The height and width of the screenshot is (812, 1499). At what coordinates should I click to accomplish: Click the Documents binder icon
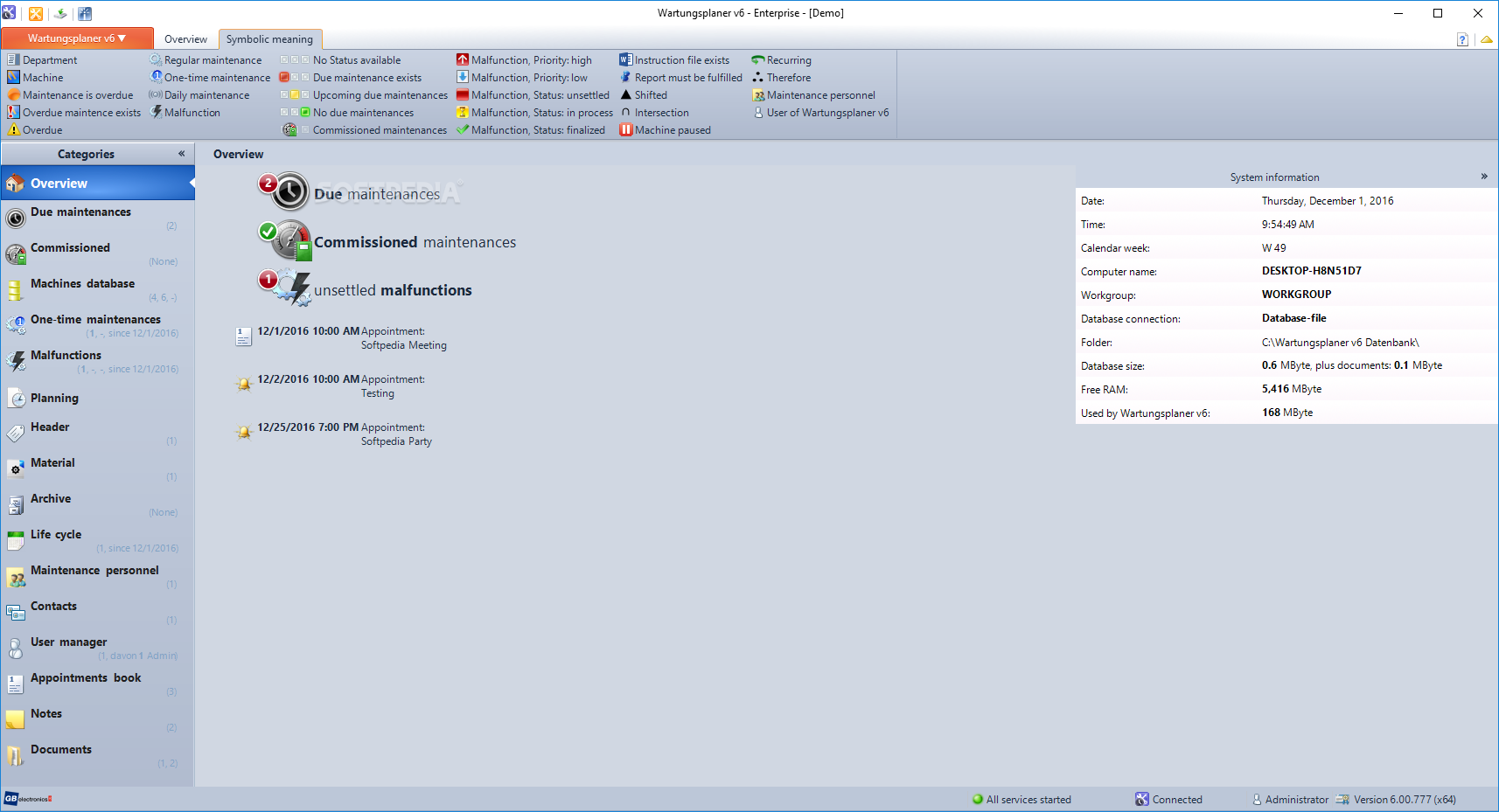tap(16, 755)
